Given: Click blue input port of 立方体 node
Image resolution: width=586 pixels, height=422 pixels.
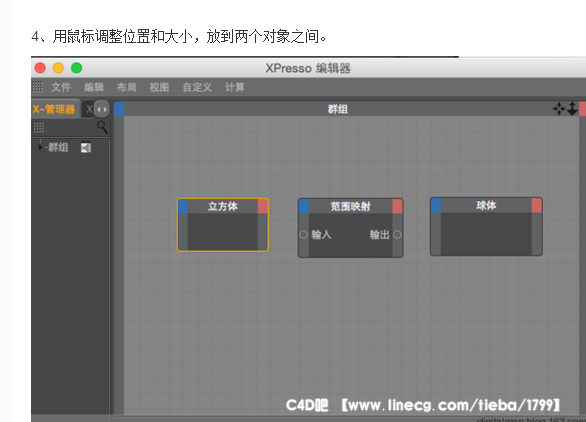Looking at the screenshot, I should (183, 206).
